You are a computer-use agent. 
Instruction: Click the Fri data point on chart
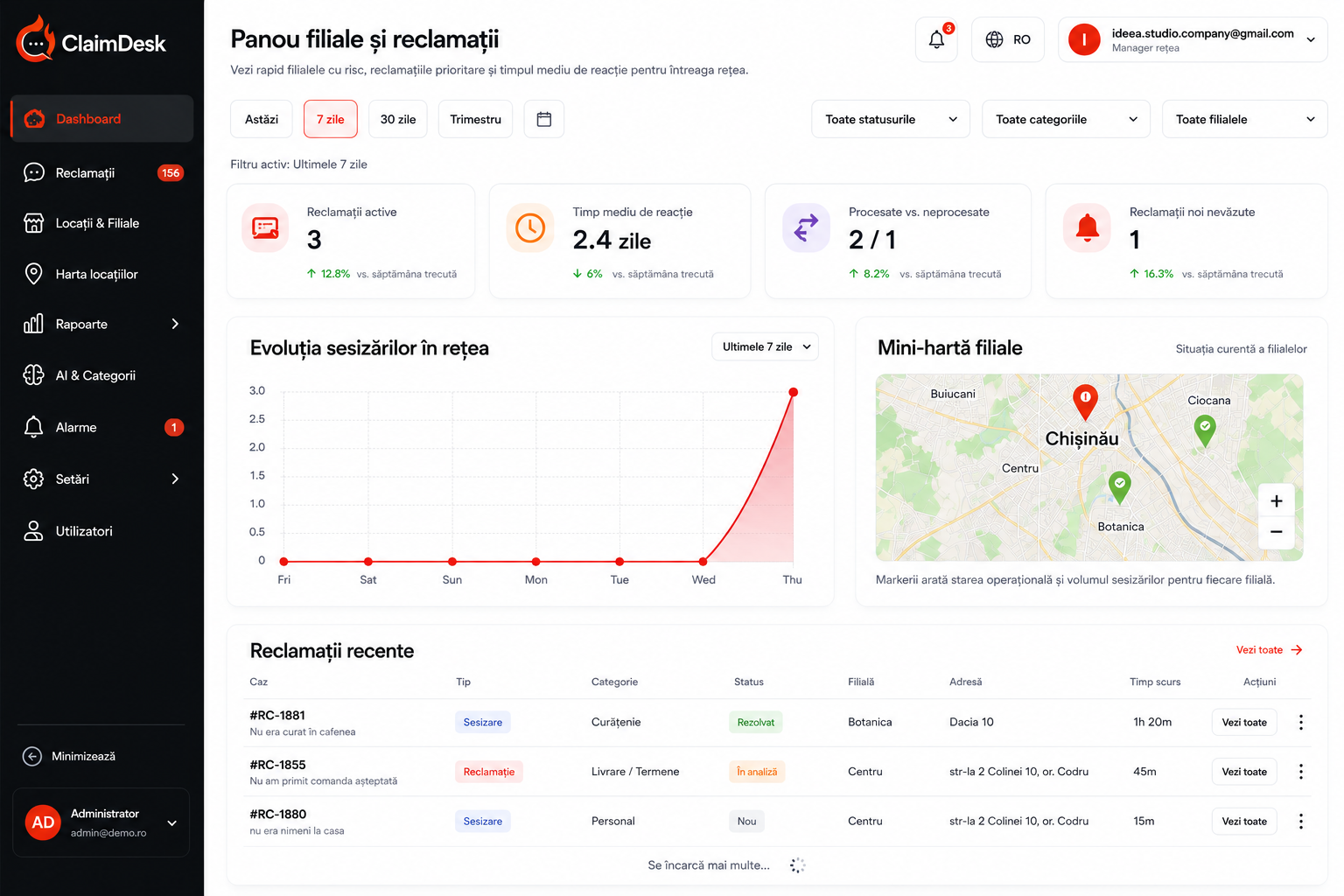coord(283,561)
